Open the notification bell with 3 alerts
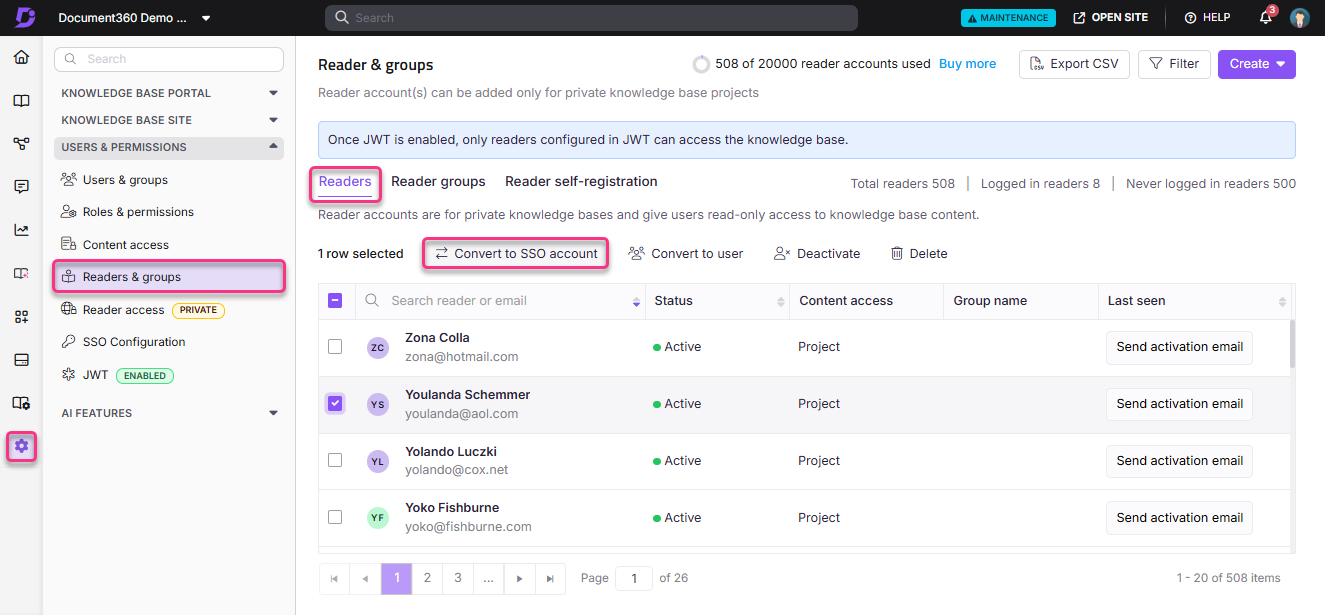The image size is (1325, 615). (1264, 17)
